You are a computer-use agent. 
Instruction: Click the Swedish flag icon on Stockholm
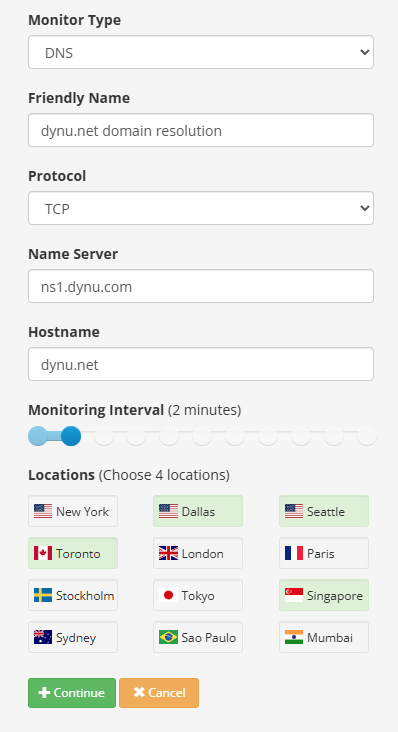(43, 595)
